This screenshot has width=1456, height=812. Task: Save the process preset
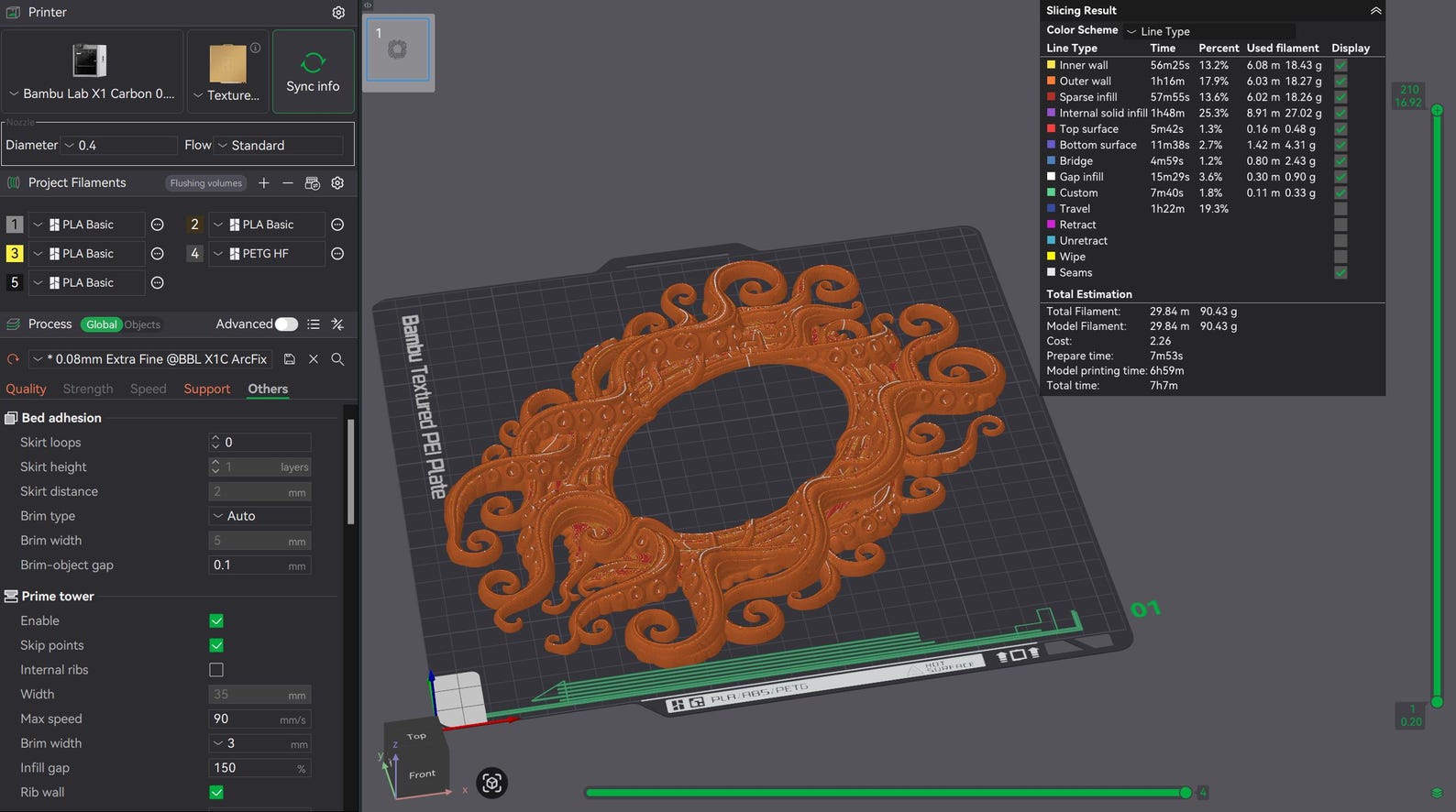[290, 359]
